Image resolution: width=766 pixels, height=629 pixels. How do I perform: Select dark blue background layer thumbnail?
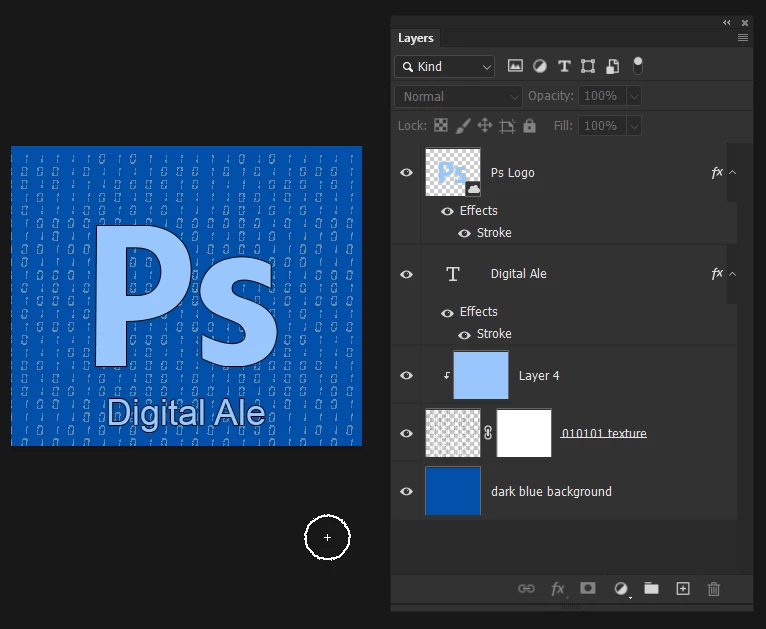tap(453, 491)
